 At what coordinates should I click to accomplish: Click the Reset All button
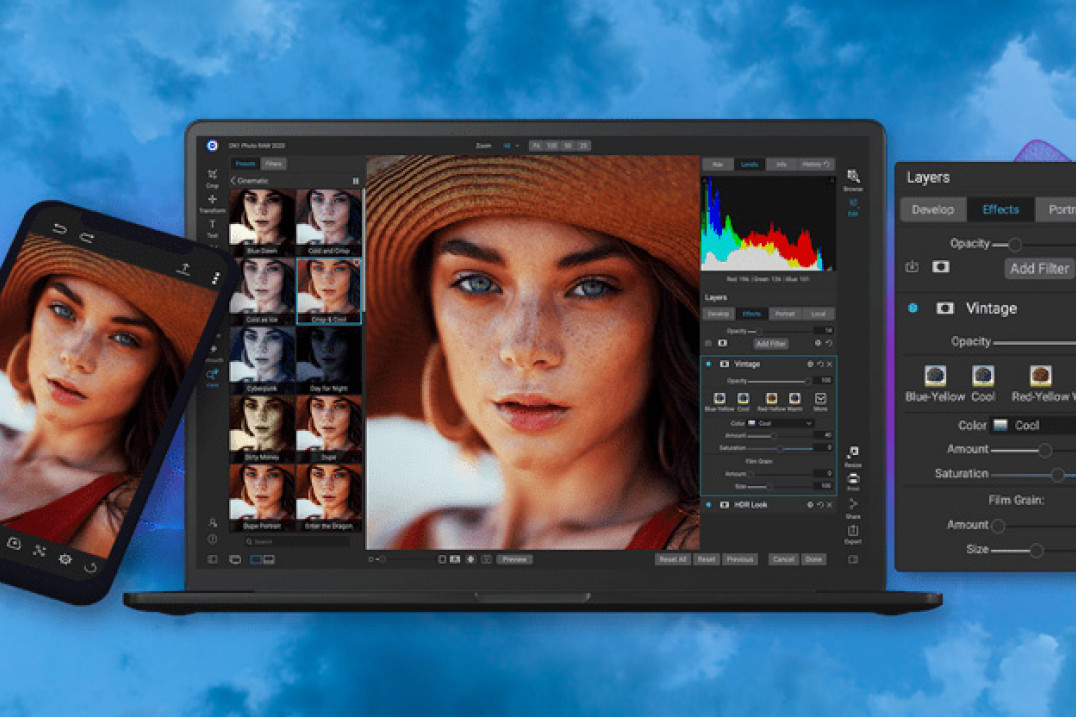672,559
